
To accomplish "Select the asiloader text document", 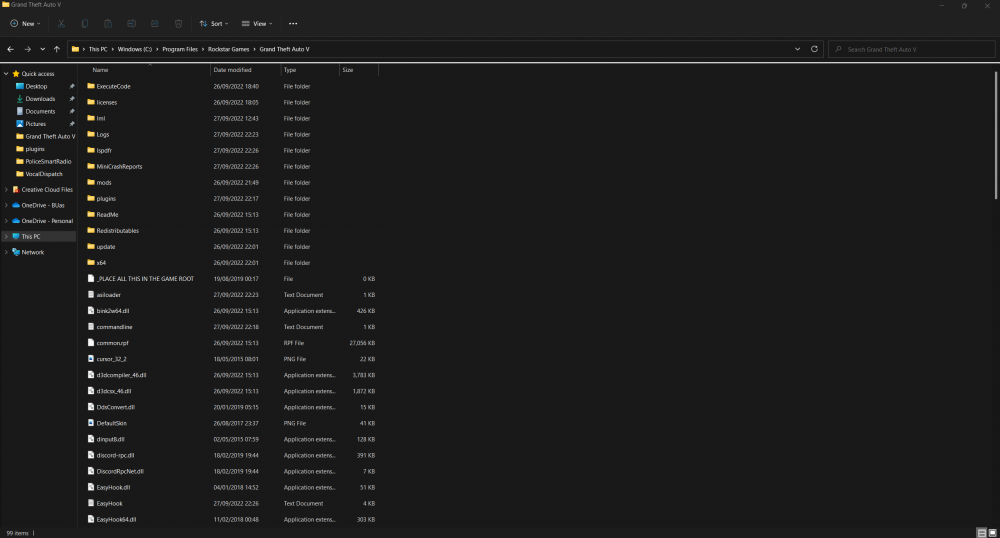I will (108, 294).
